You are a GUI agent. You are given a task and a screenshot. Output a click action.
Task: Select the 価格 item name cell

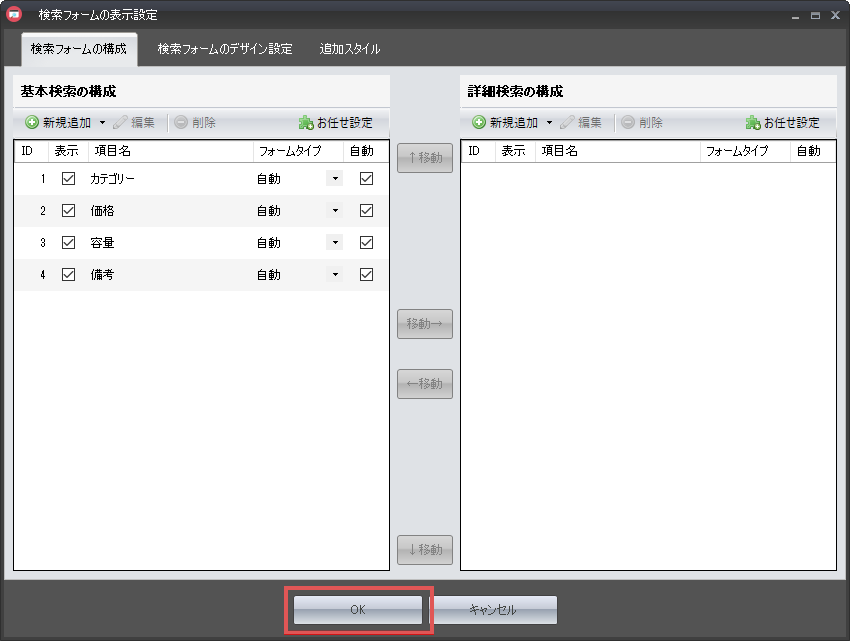150,211
